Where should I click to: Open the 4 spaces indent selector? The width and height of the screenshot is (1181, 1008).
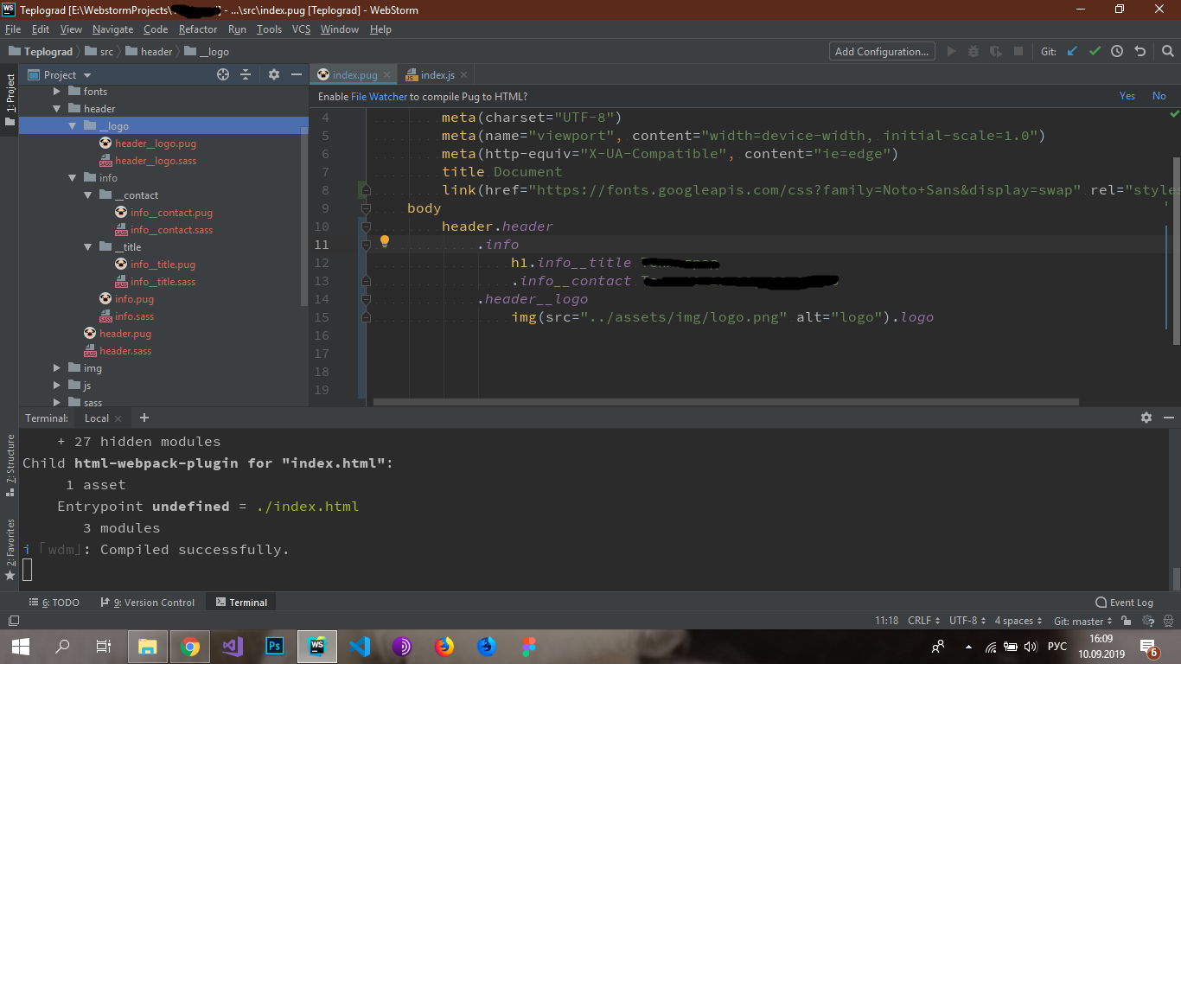pos(1018,620)
